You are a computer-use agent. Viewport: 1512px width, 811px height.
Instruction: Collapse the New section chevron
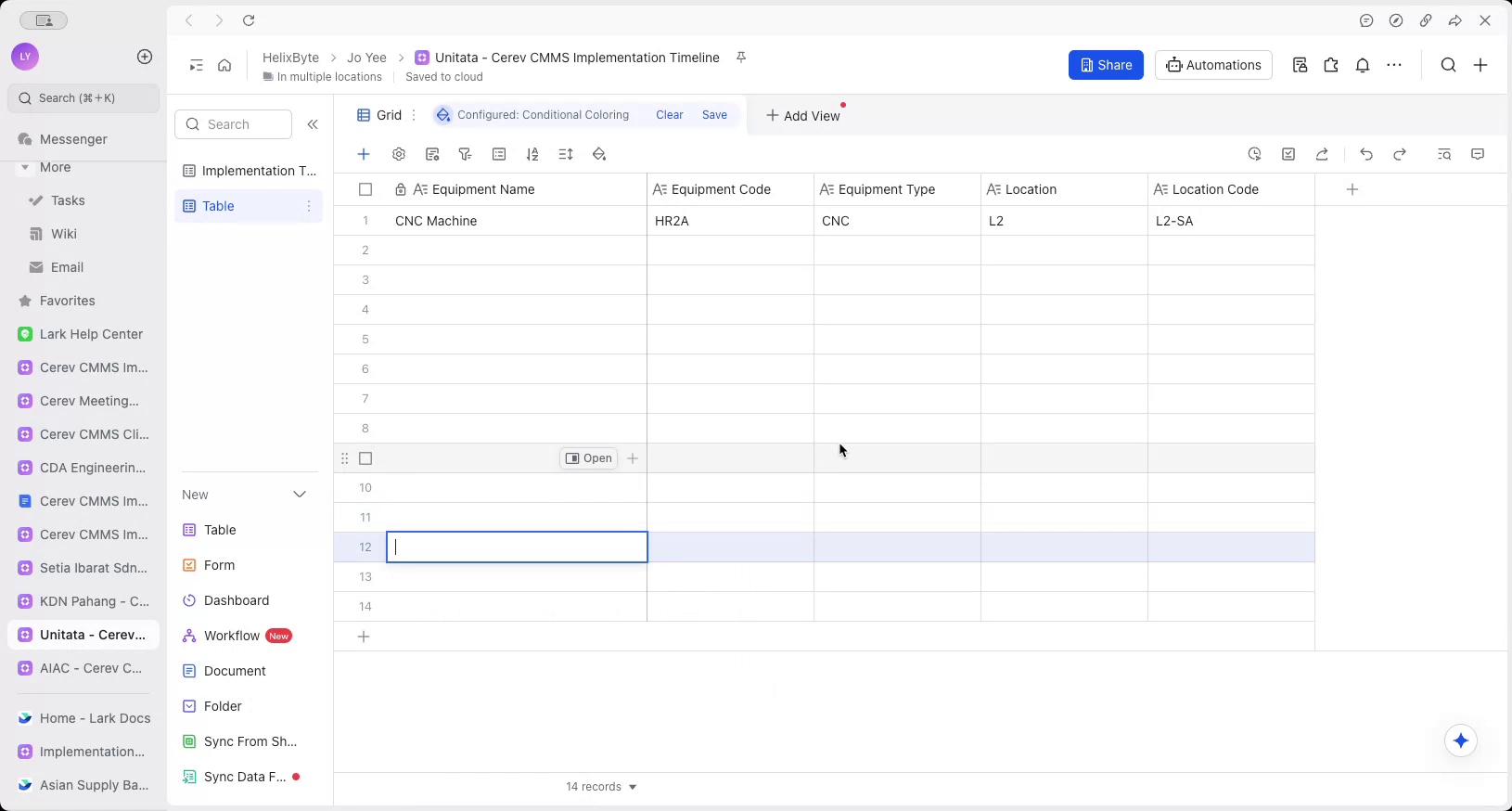(x=300, y=495)
